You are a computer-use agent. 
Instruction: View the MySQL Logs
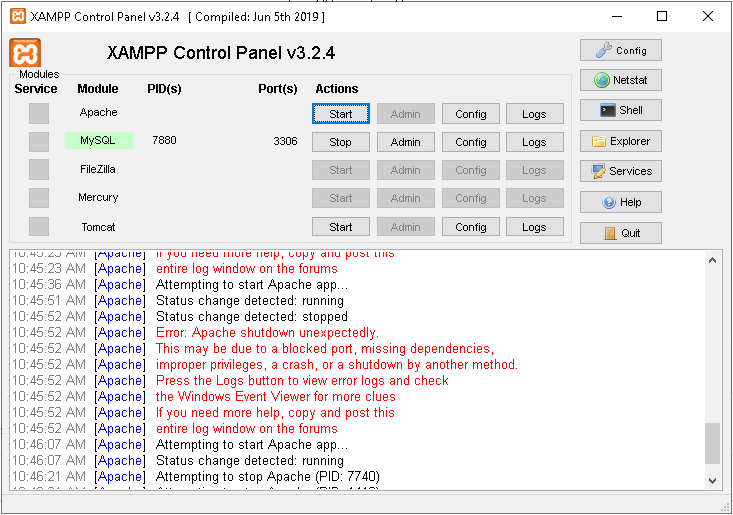pos(535,142)
